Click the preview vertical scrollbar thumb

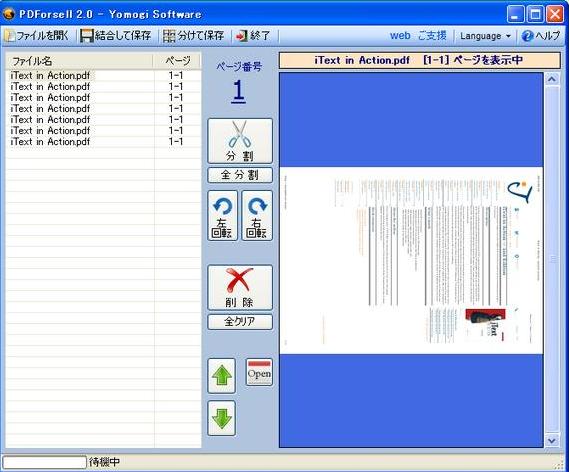[x=552, y=259]
